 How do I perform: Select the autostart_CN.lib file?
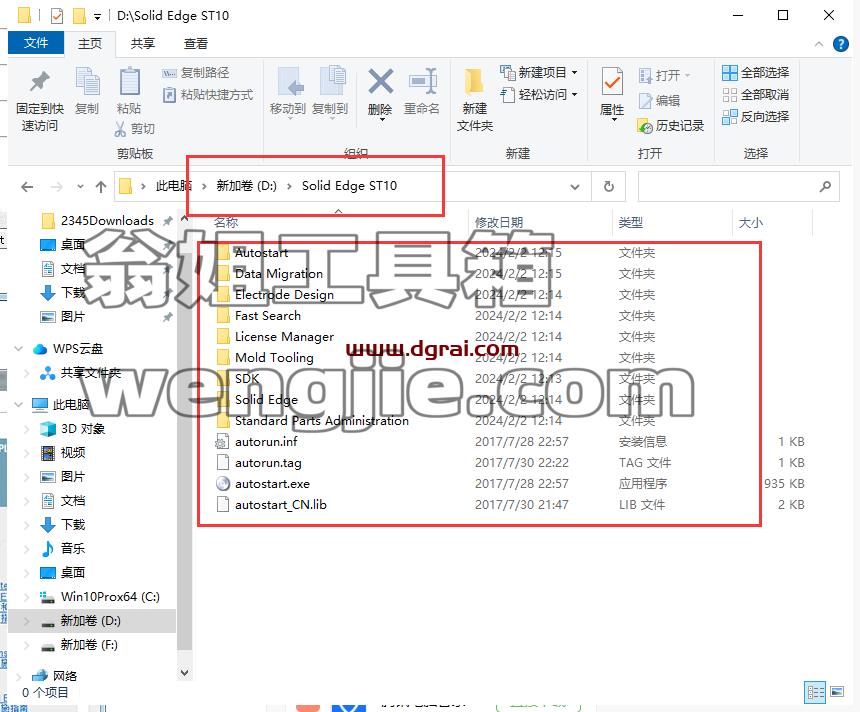281,505
